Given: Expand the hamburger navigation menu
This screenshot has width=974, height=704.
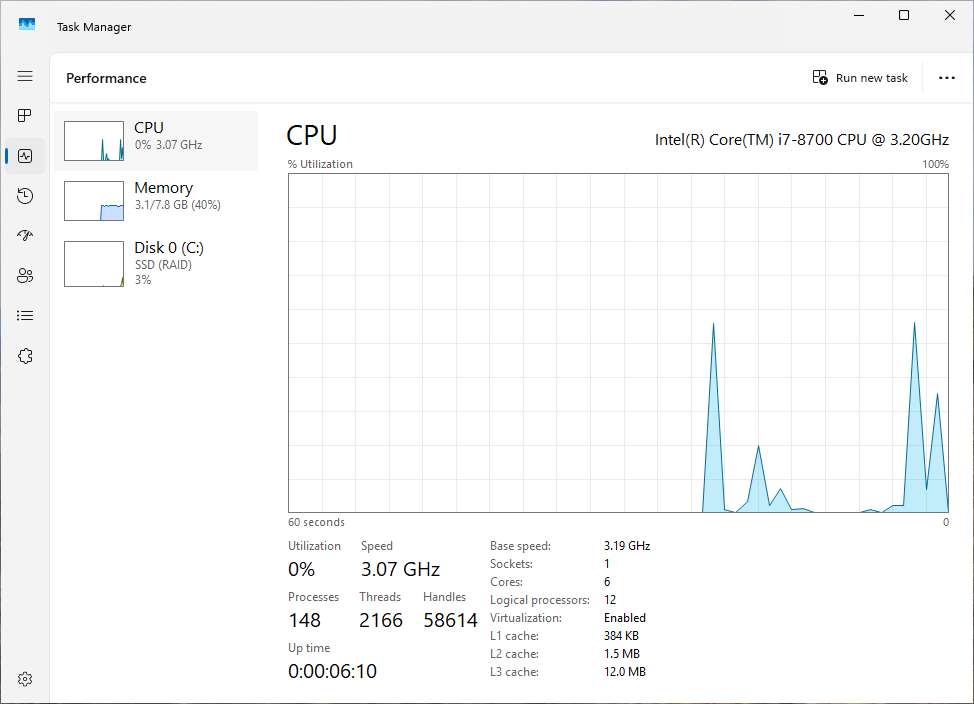Looking at the screenshot, I should tap(25, 76).
